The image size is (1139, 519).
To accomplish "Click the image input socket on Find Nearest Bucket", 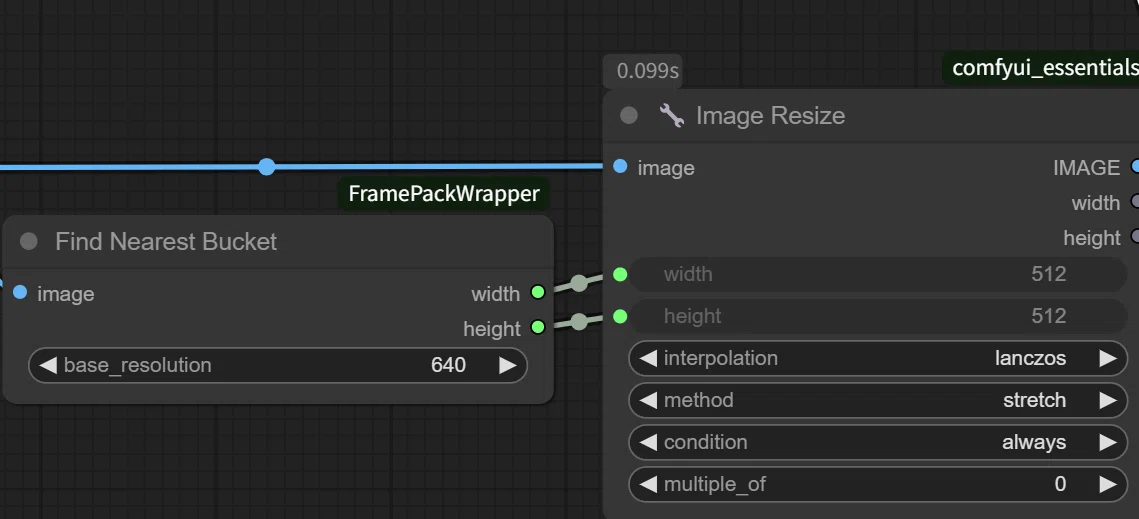I will pyautogui.click(x=20, y=292).
